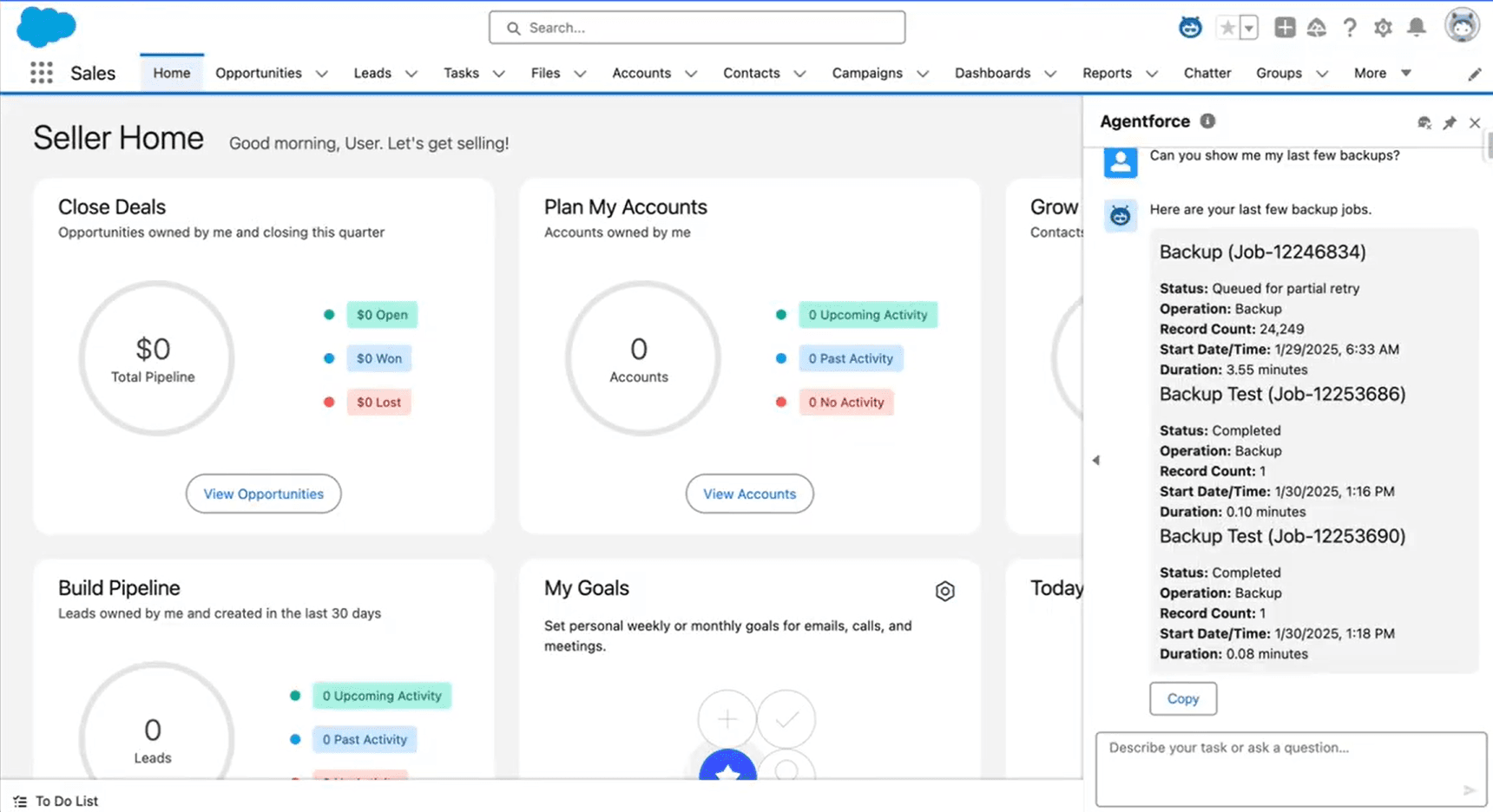Click the $0 Lost pipeline badge
1493x812 pixels.
coord(378,403)
